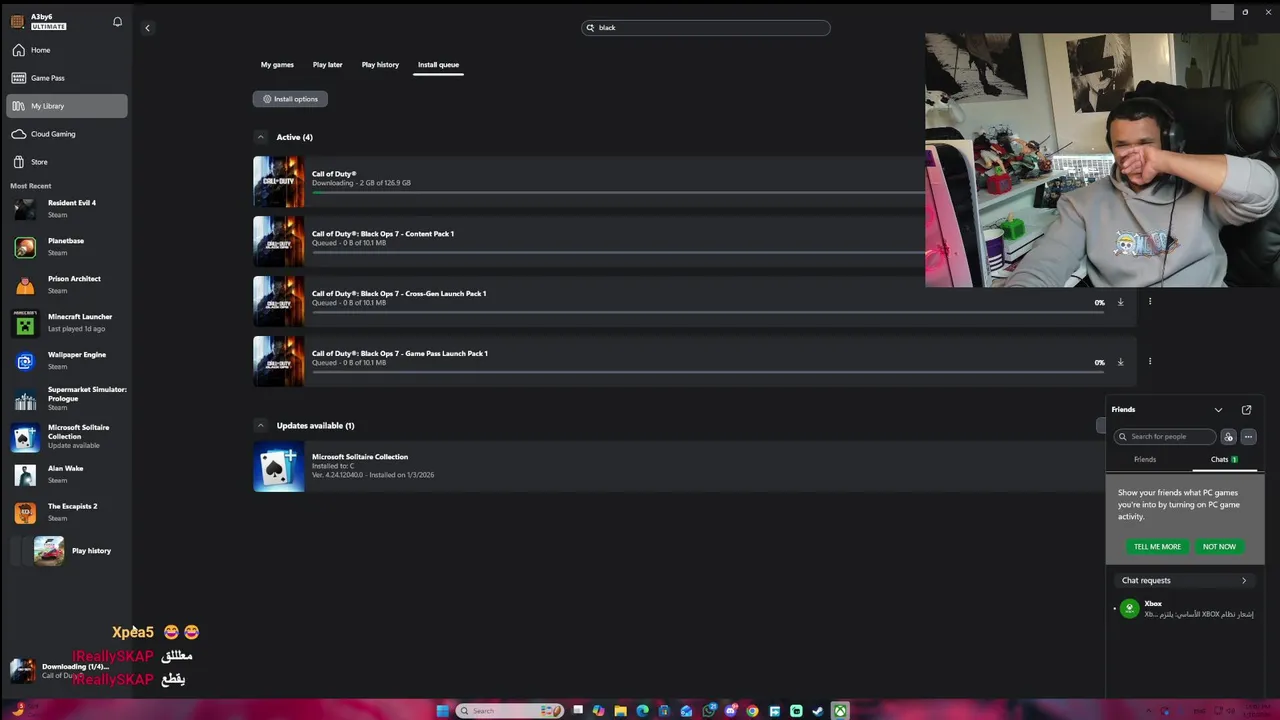1280x720 pixels.
Task: Open The Escapists 2 from Most Recent
Action: coord(66,513)
